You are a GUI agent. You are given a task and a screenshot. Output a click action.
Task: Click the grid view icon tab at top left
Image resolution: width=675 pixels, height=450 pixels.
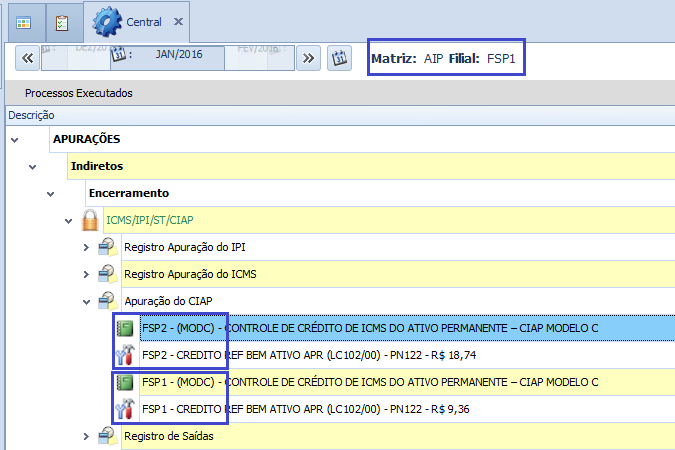pyautogui.click(x=22, y=21)
